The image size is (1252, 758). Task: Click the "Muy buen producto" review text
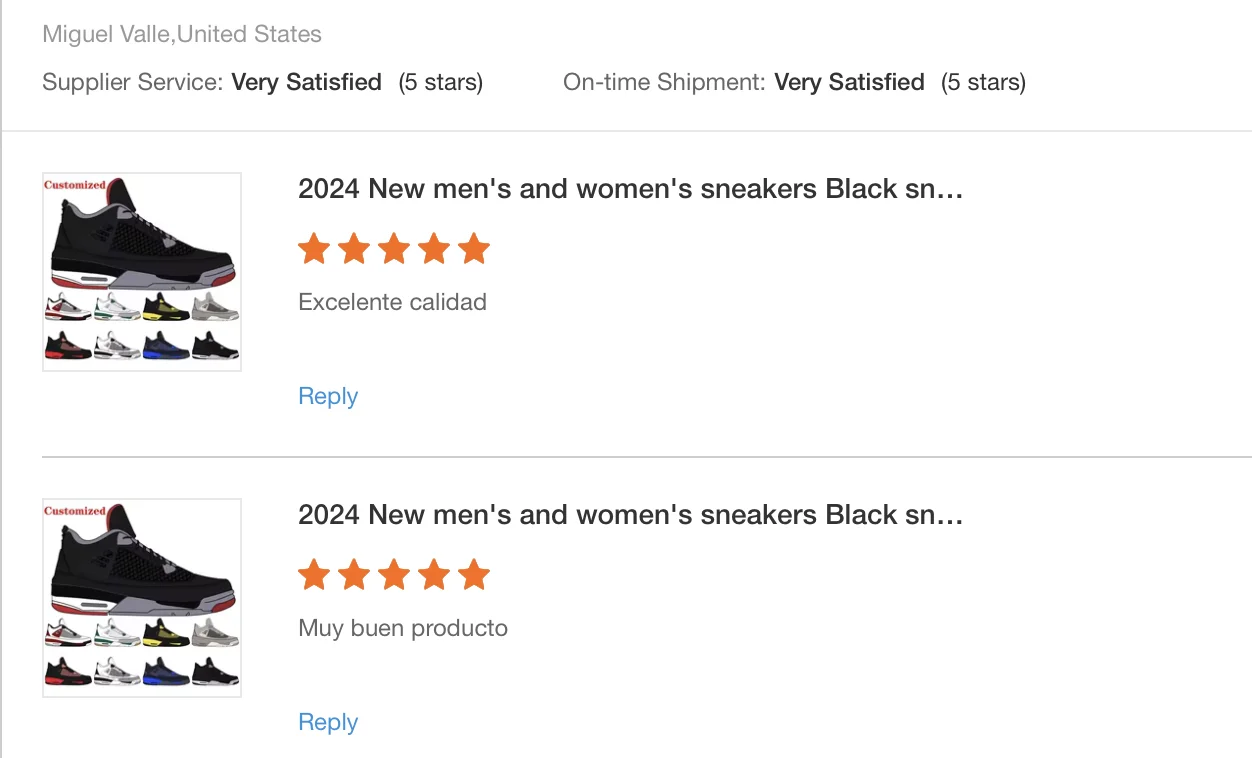pyautogui.click(x=403, y=628)
